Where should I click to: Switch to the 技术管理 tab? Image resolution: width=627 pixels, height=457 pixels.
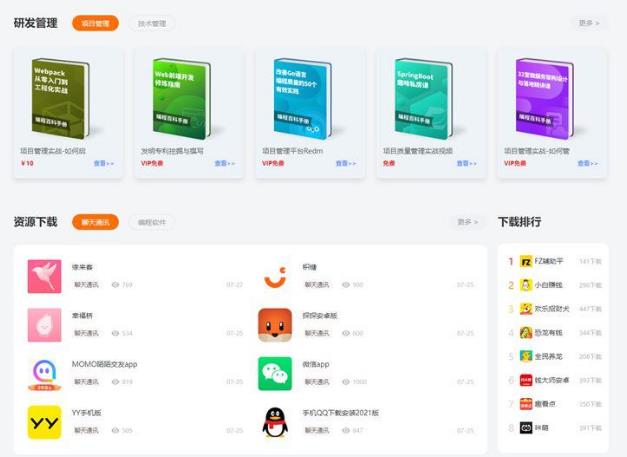pyautogui.click(x=151, y=23)
